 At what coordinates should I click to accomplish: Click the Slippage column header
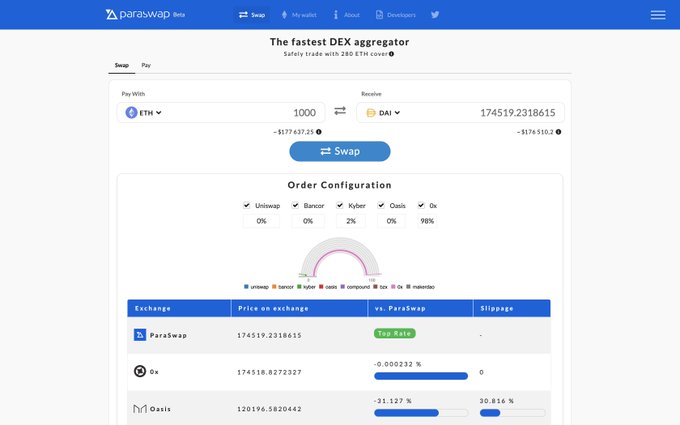click(512, 308)
